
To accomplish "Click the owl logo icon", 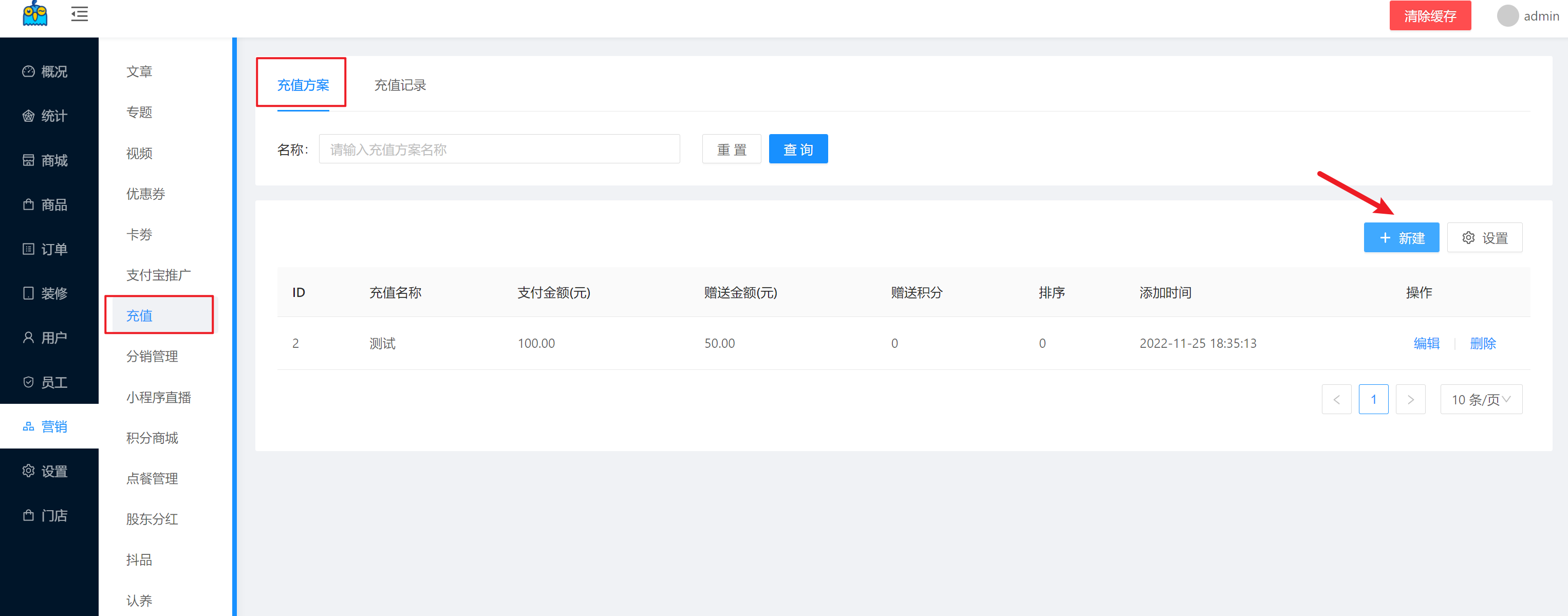I will pyautogui.click(x=35, y=14).
